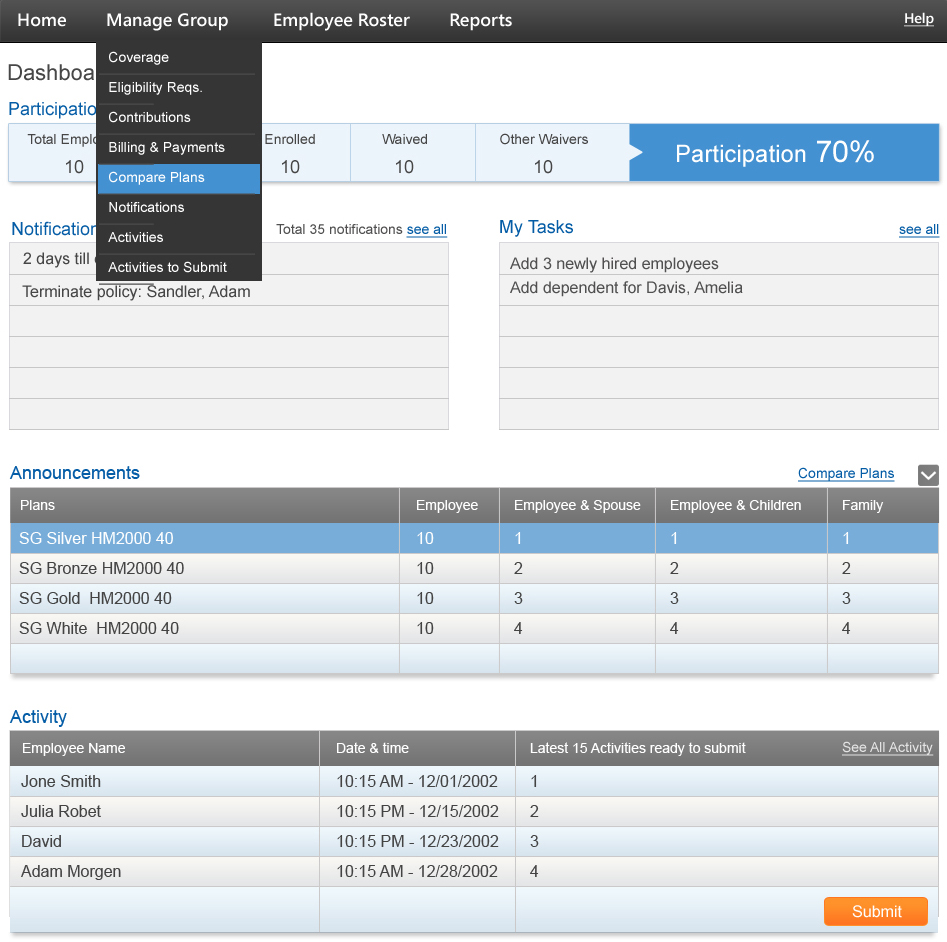Open Eligibility Reqs. menu entry

point(155,88)
